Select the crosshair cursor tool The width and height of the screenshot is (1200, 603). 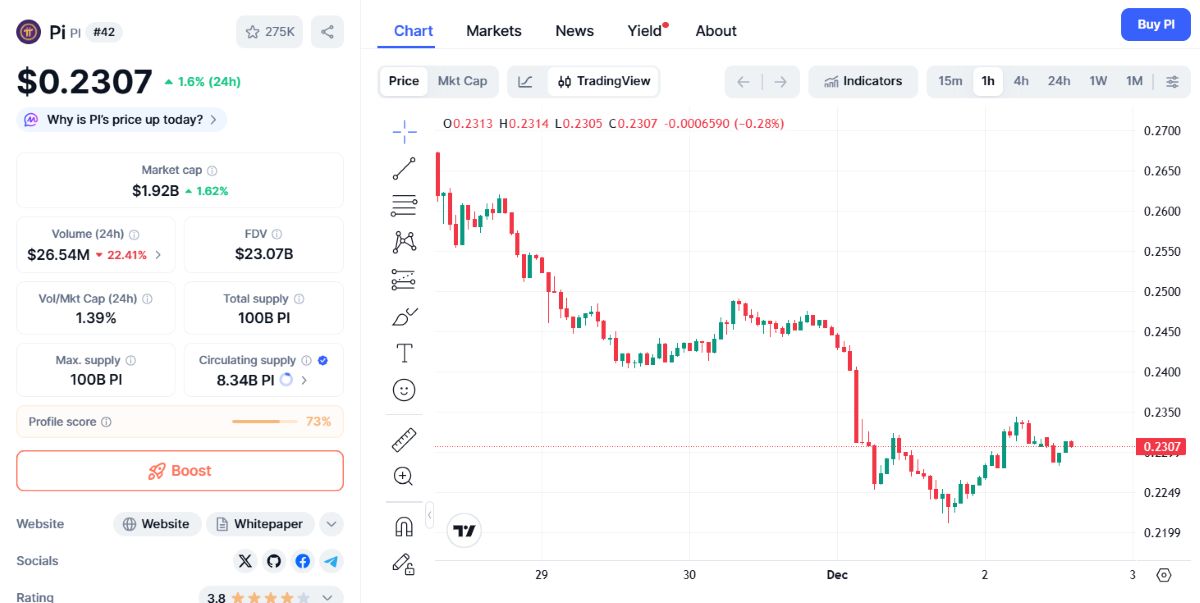(x=404, y=131)
